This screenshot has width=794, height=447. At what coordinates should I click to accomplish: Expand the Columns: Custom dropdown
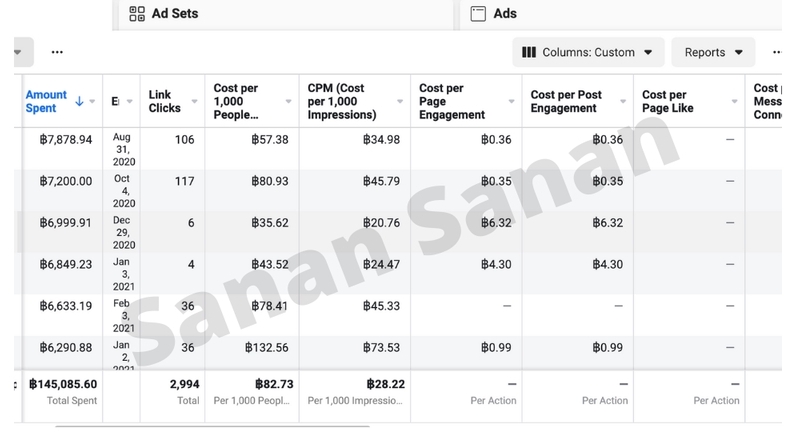click(x=648, y=52)
